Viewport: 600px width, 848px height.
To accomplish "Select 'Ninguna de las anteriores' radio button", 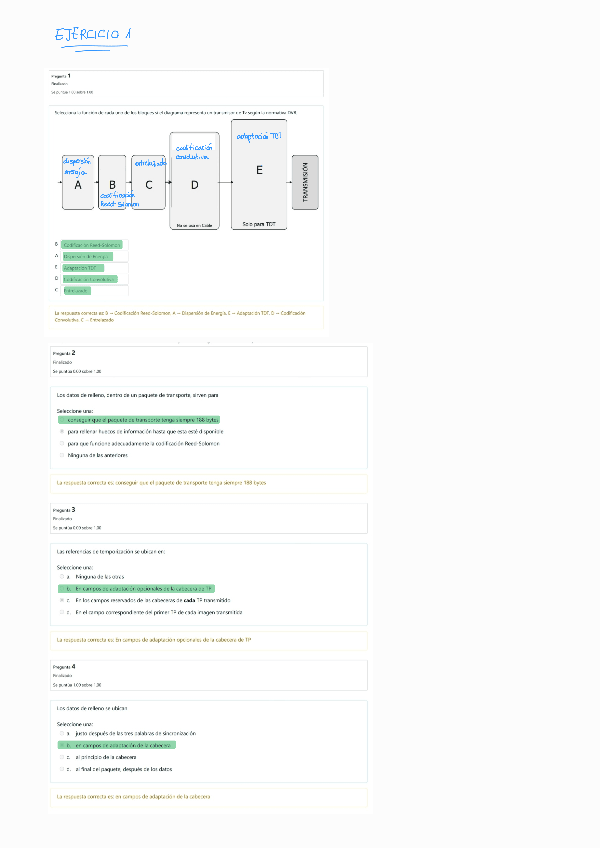I will coord(62,455).
